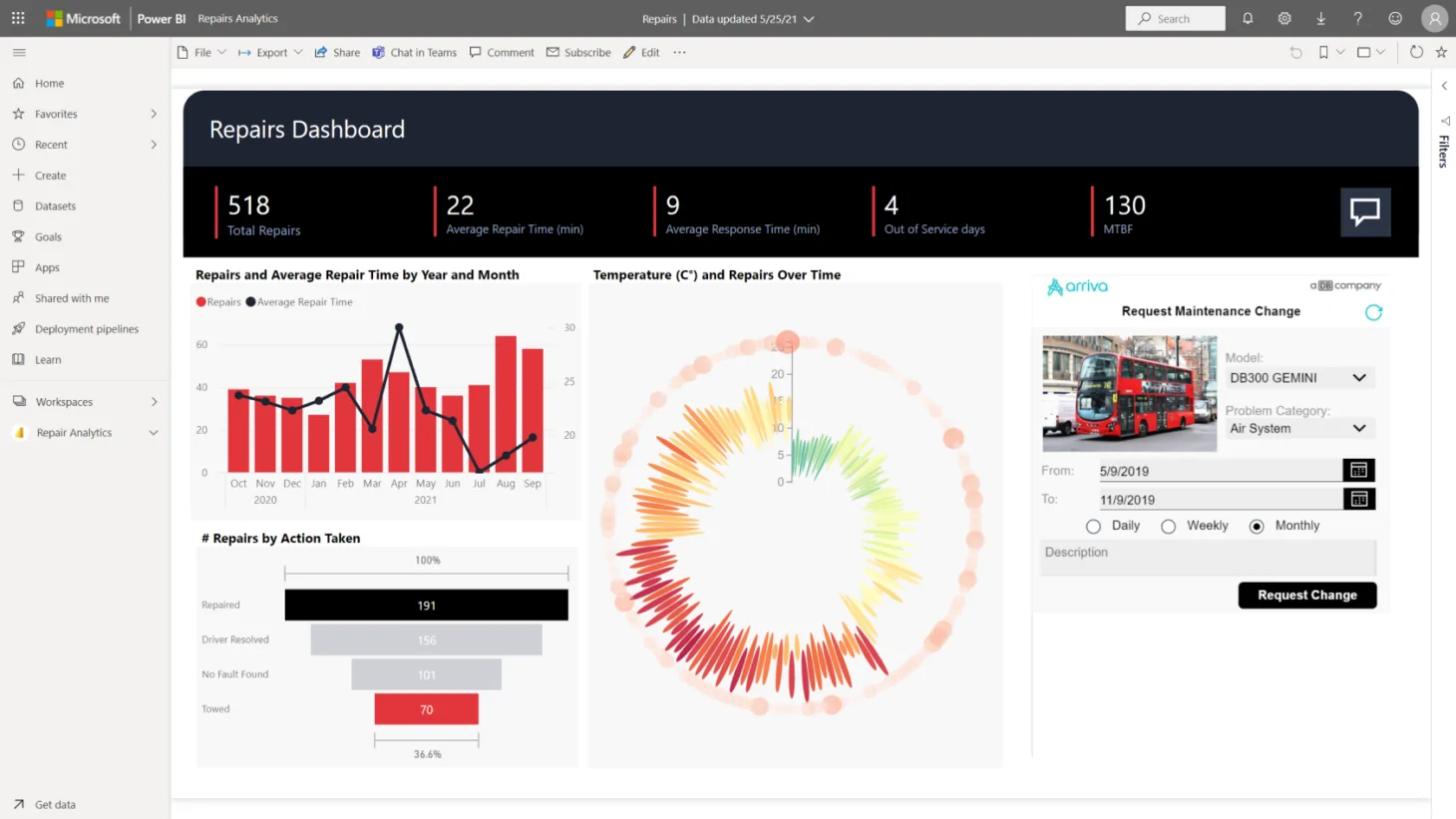Add report to favorites with star icon
Screen dimensions: 1456x819
pyautogui.click(x=1441, y=52)
